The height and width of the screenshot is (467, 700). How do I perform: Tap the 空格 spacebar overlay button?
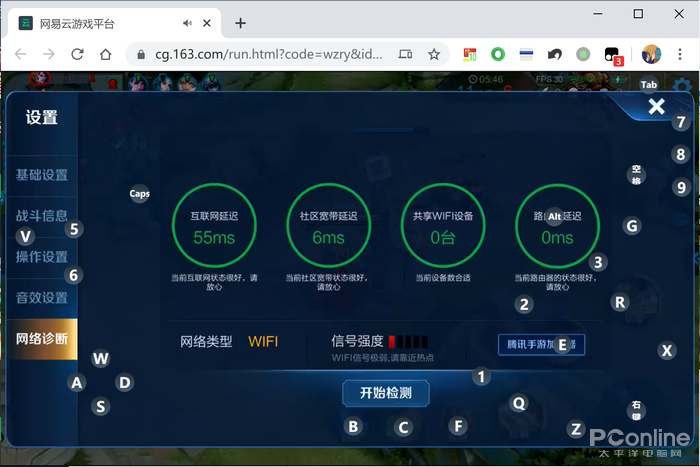[x=636, y=175]
